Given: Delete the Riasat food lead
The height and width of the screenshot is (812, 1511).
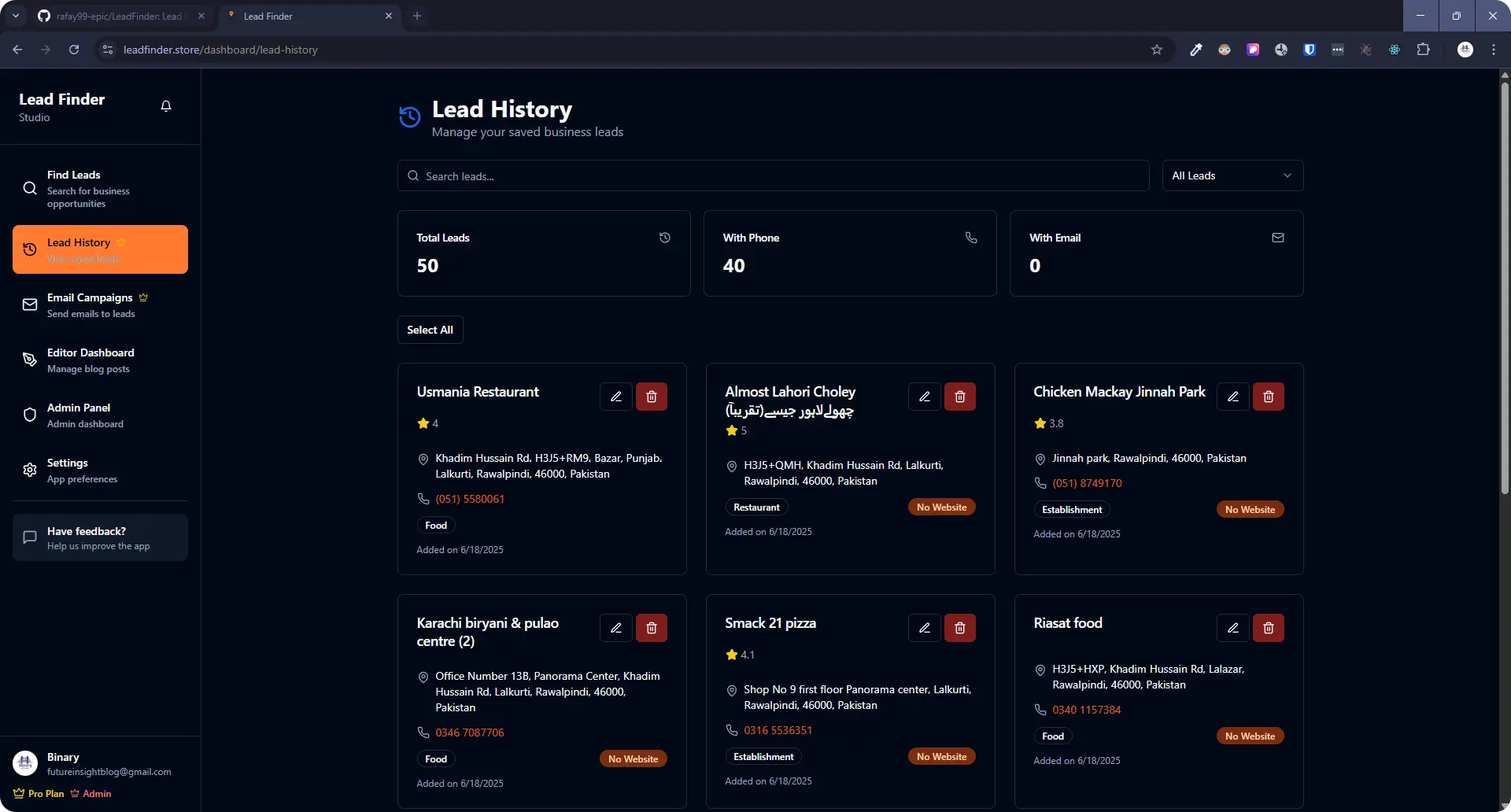Looking at the screenshot, I should pos(1269,628).
